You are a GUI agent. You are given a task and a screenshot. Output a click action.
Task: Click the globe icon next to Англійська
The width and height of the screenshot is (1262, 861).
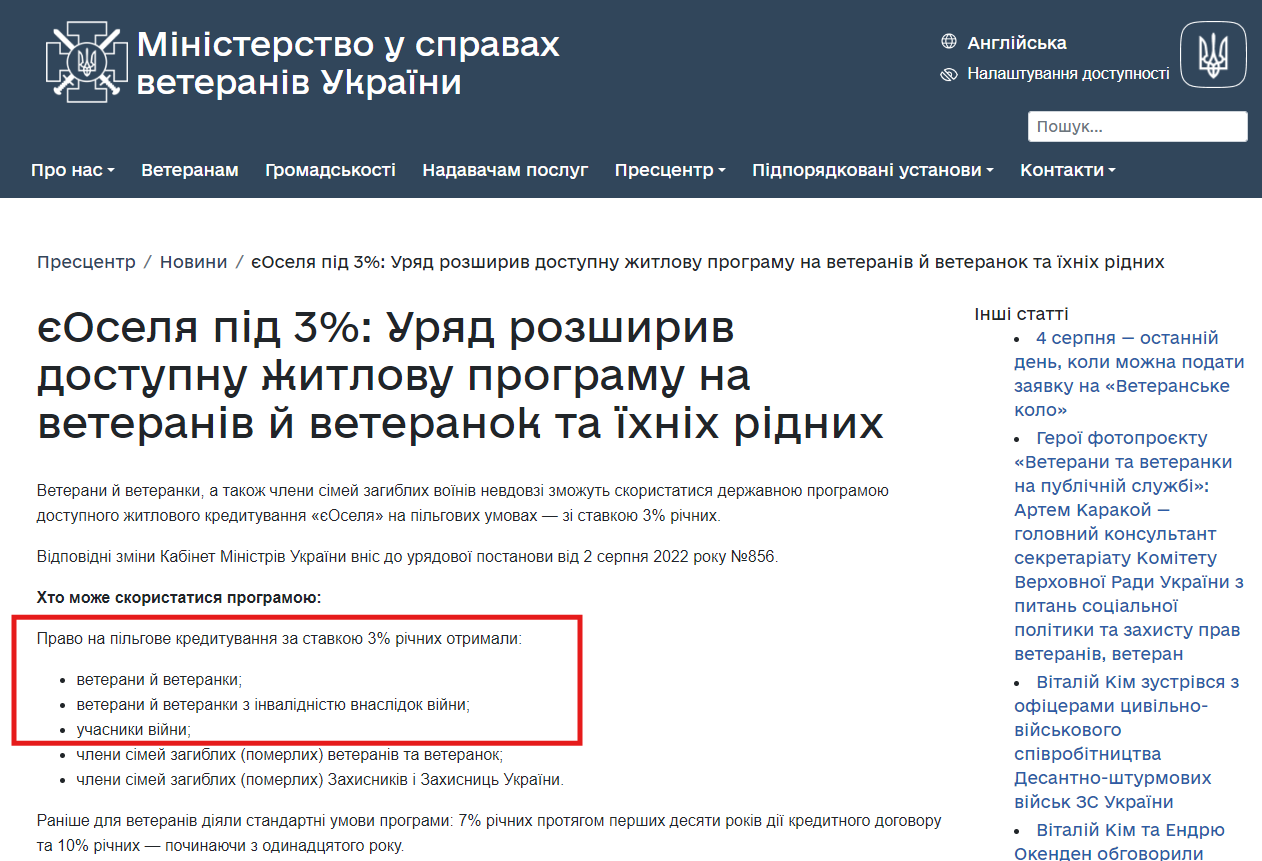[x=949, y=42]
